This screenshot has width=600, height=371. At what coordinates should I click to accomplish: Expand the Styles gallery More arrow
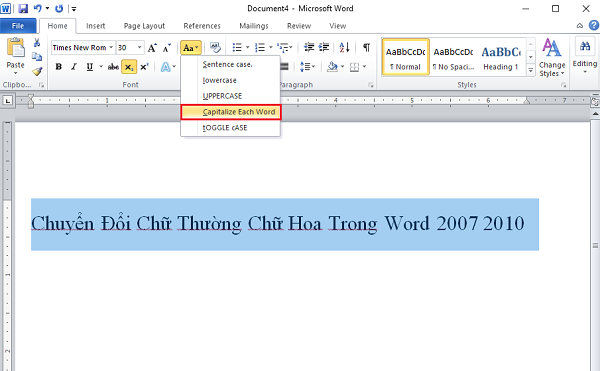click(531, 70)
